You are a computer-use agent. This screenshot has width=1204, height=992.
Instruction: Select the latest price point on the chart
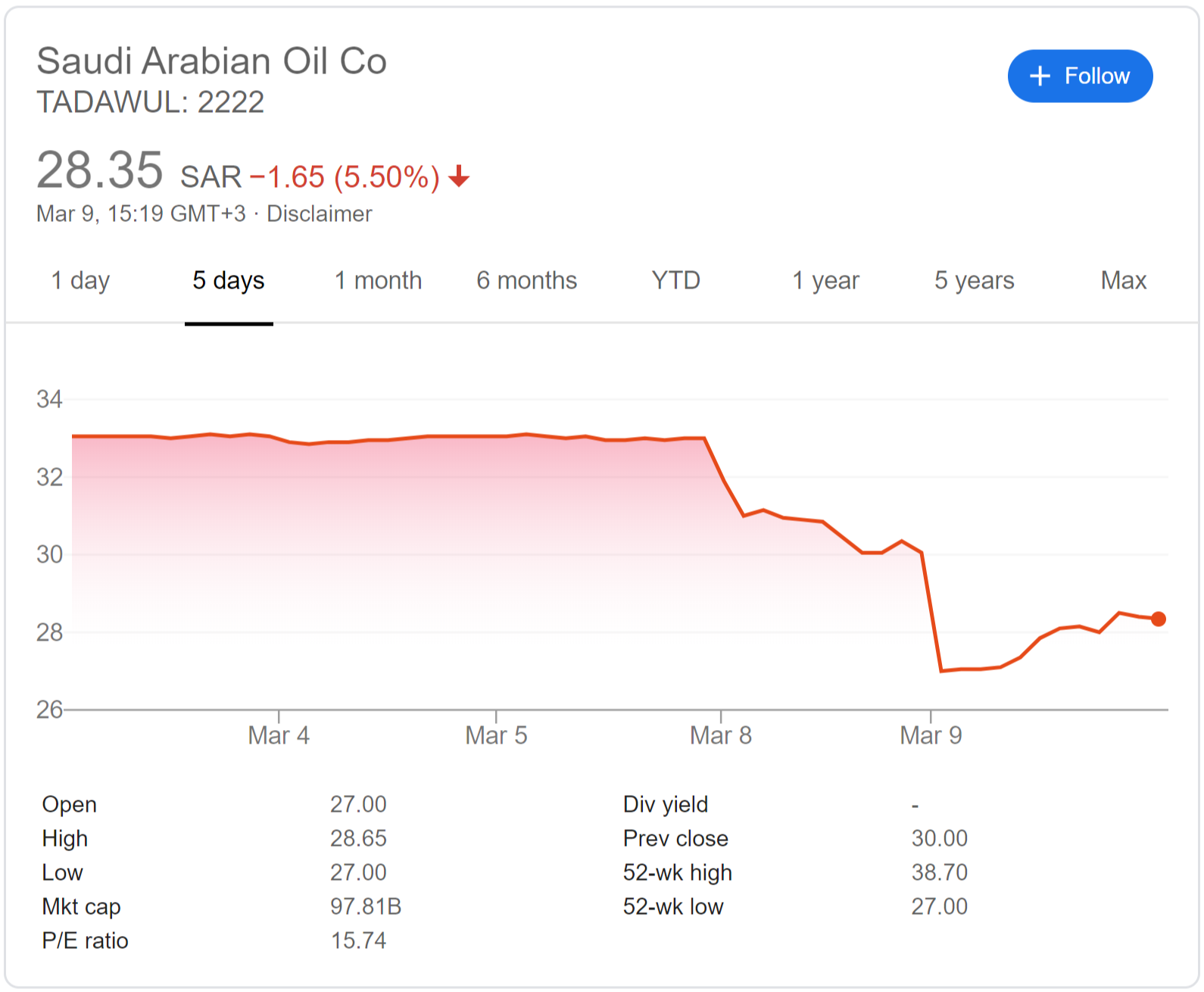click(x=1157, y=619)
